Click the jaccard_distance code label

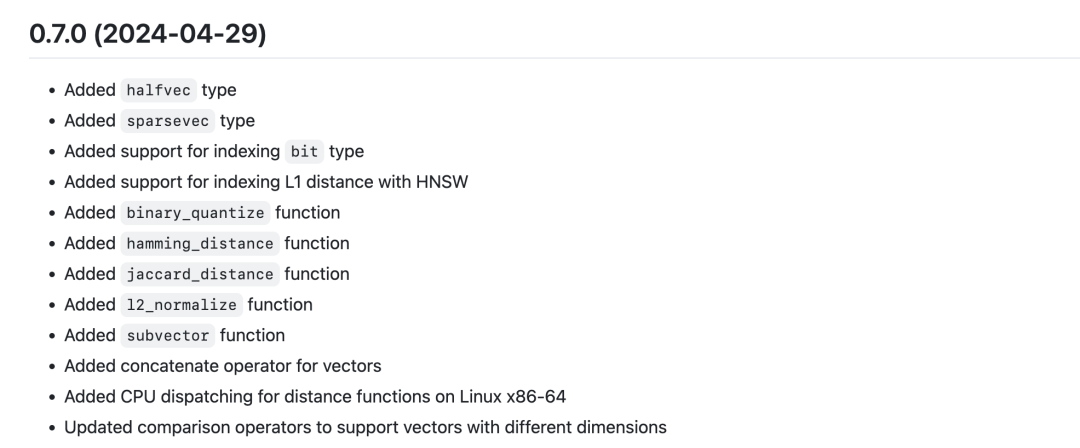point(199,274)
